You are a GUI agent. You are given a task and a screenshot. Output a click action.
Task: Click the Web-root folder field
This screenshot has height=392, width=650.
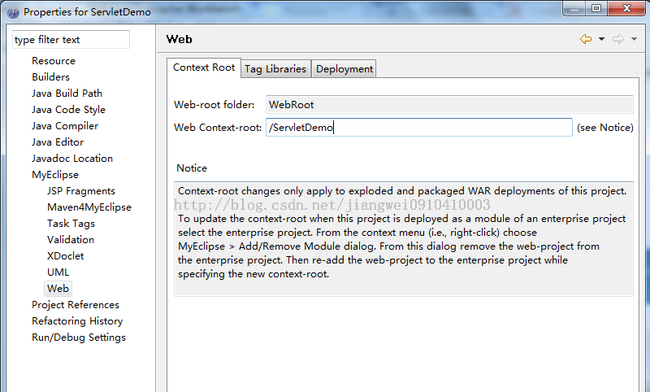pyautogui.click(x=449, y=104)
